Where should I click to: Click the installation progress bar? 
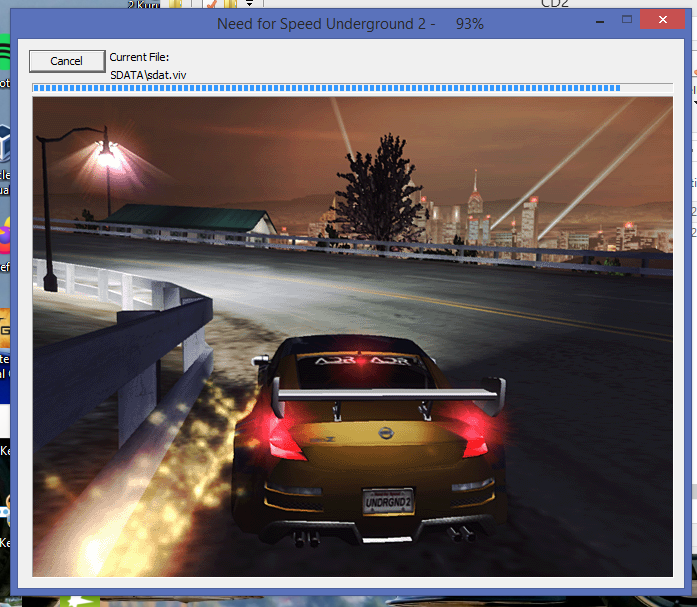tap(353, 88)
